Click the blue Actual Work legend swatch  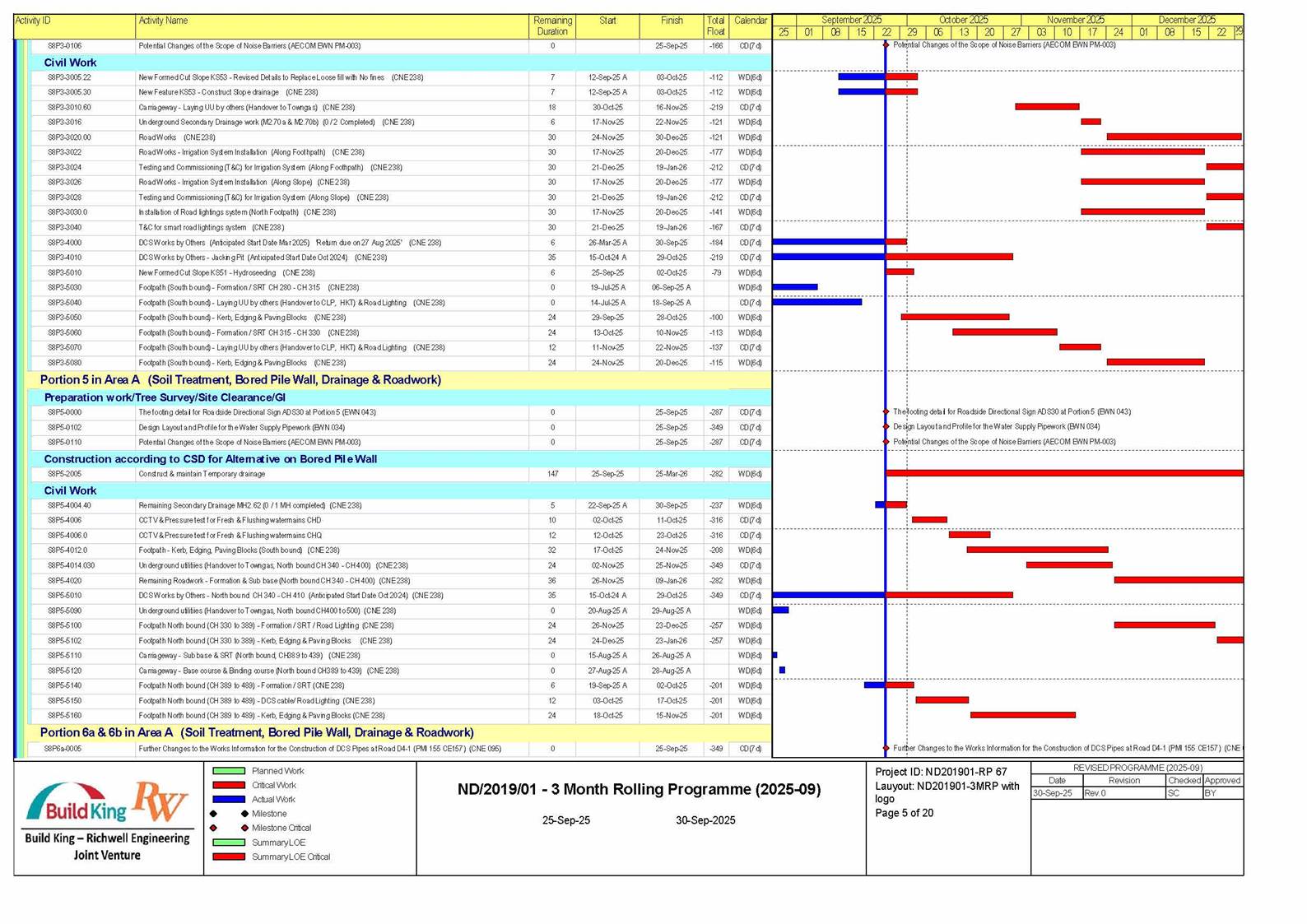point(229,800)
